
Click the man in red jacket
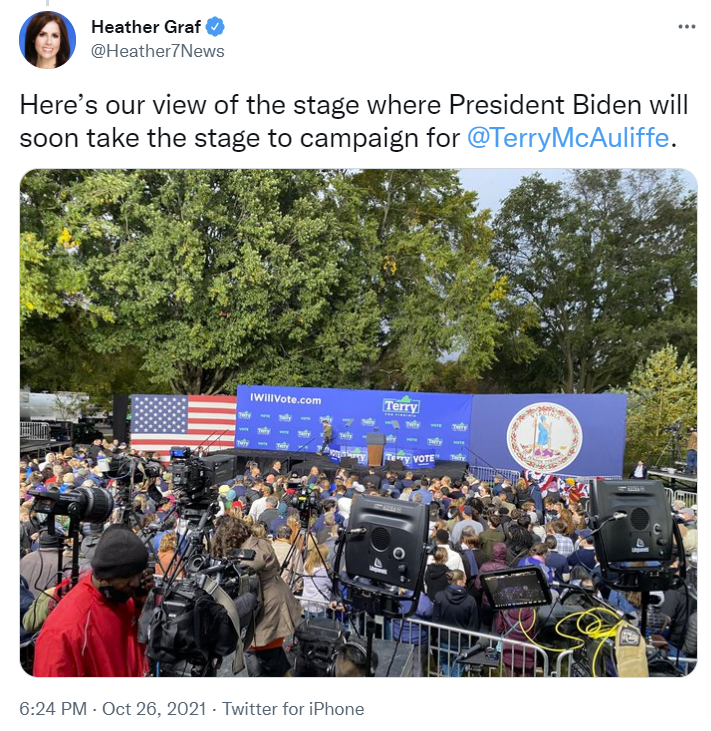pyautogui.click(x=89, y=606)
